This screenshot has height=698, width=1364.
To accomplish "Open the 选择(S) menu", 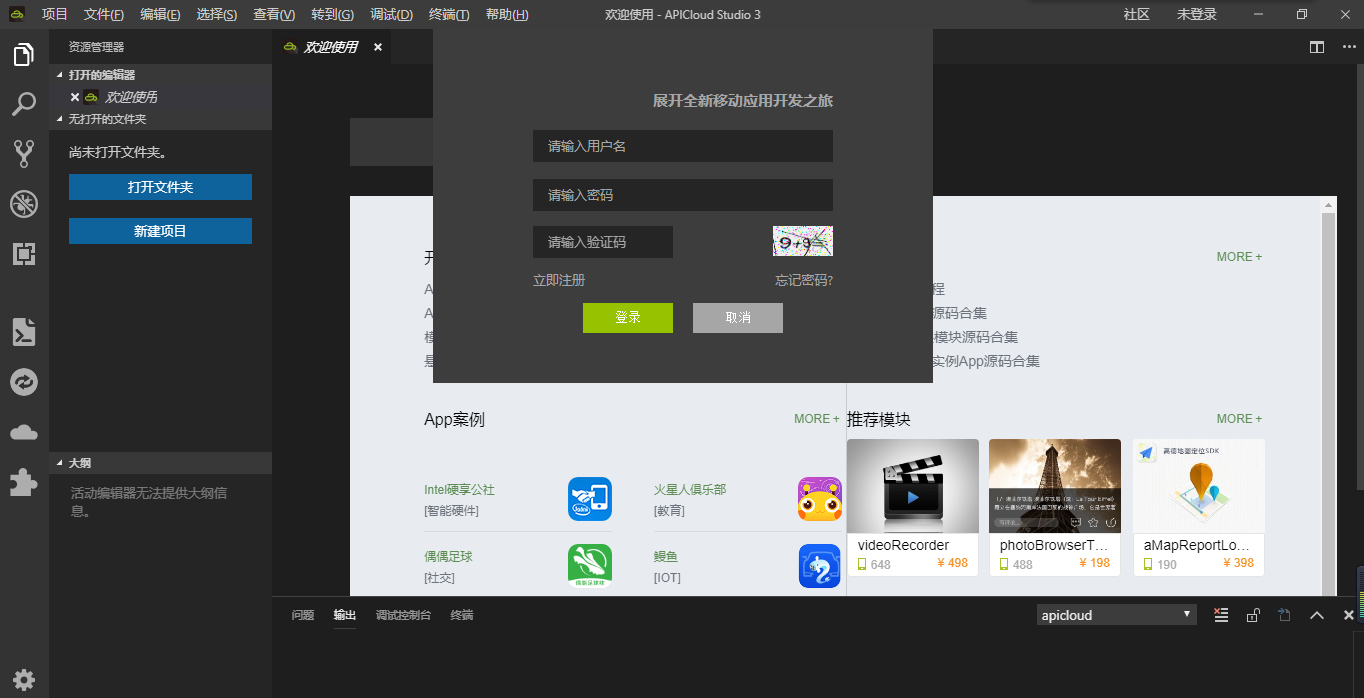I will click(x=217, y=14).
